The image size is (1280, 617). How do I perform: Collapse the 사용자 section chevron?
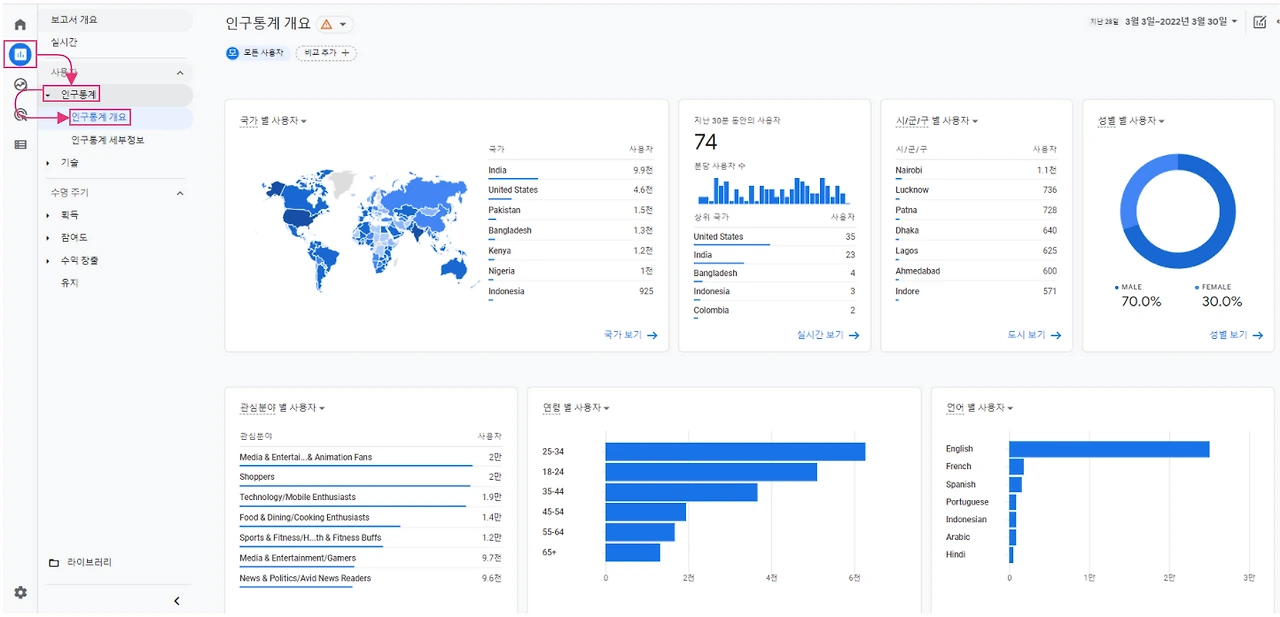[x=180, y=73]
